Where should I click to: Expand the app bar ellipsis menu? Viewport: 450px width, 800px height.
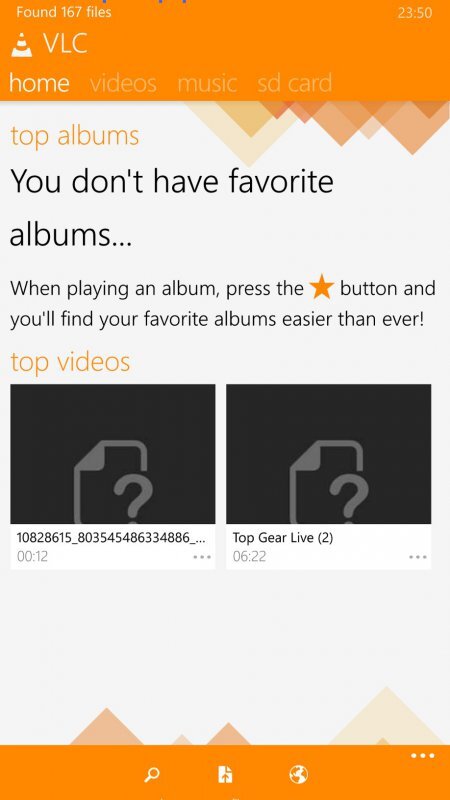[x=423, y=756]
